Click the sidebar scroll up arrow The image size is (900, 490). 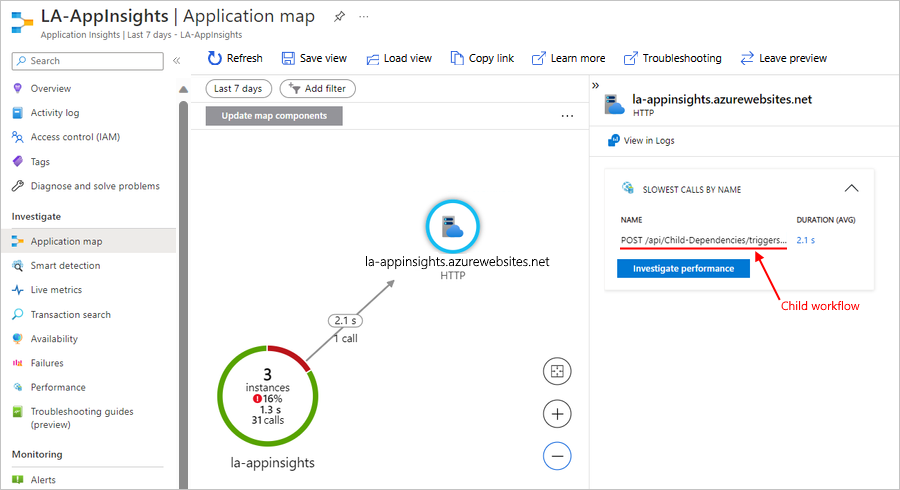183,90
